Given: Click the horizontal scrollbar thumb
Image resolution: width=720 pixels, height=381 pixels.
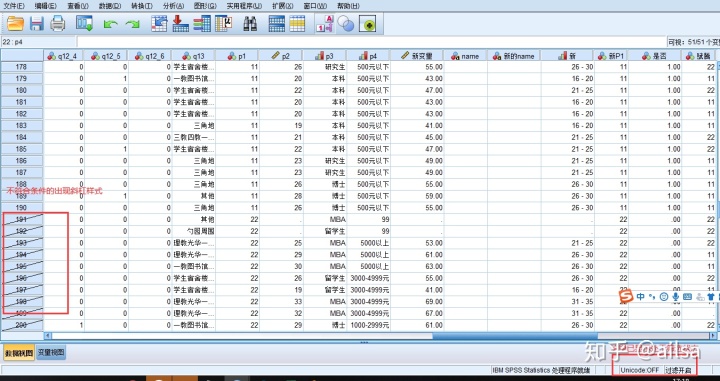Looking at the screenshot, I should pos(514,336).
